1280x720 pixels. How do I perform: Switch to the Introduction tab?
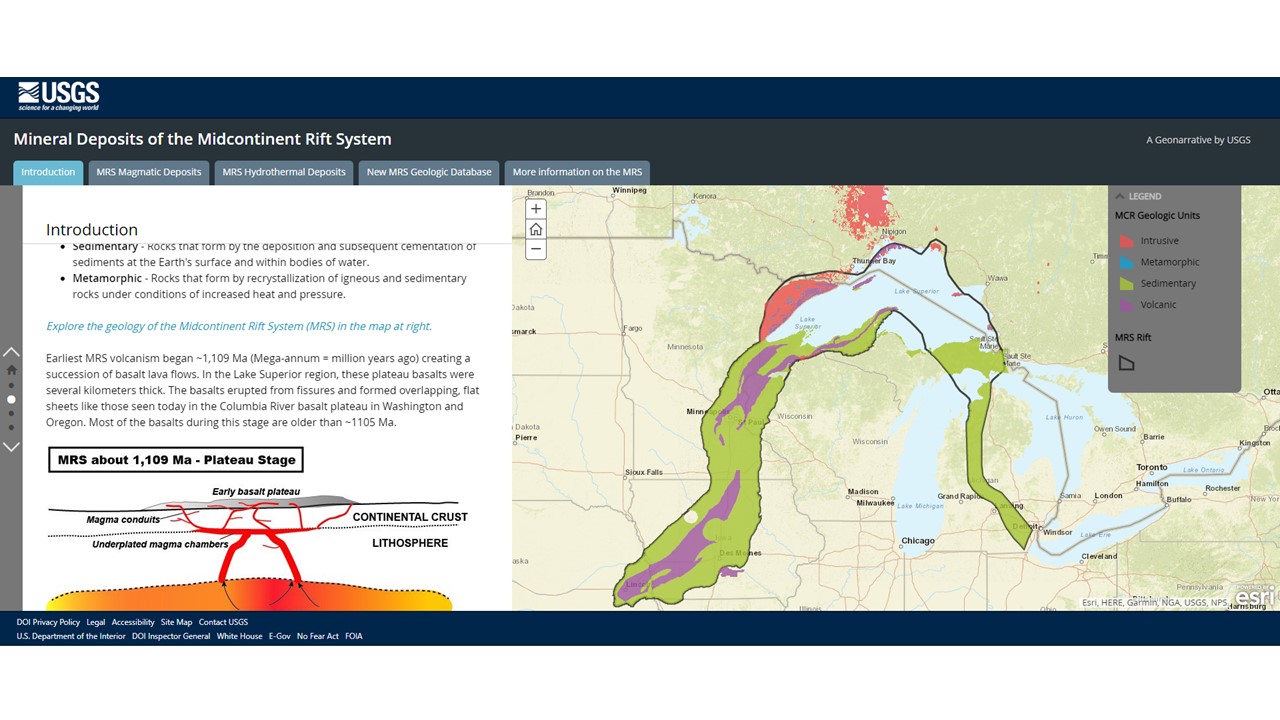tap(48, 172)
